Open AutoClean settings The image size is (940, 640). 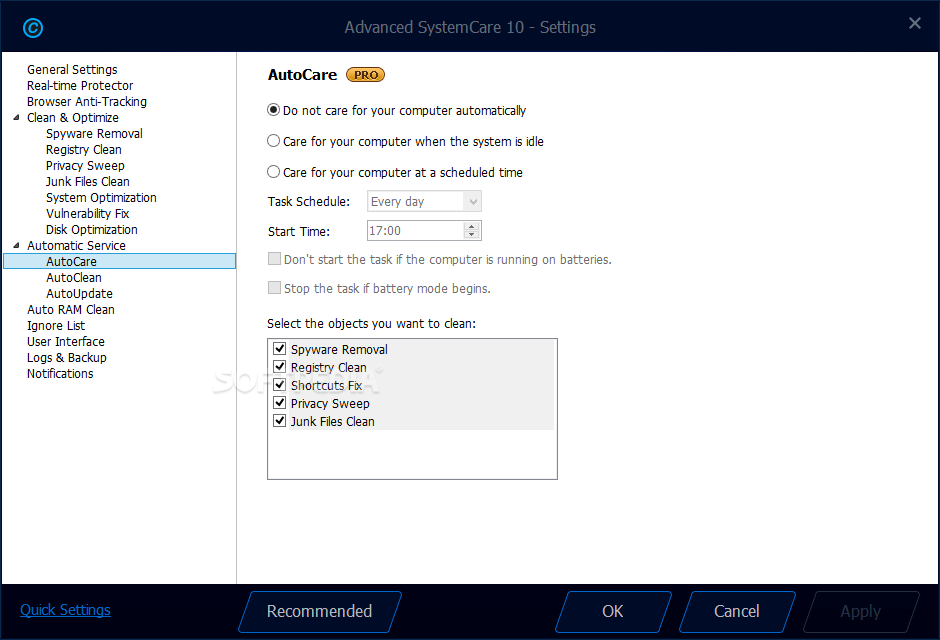coord(74,277)
